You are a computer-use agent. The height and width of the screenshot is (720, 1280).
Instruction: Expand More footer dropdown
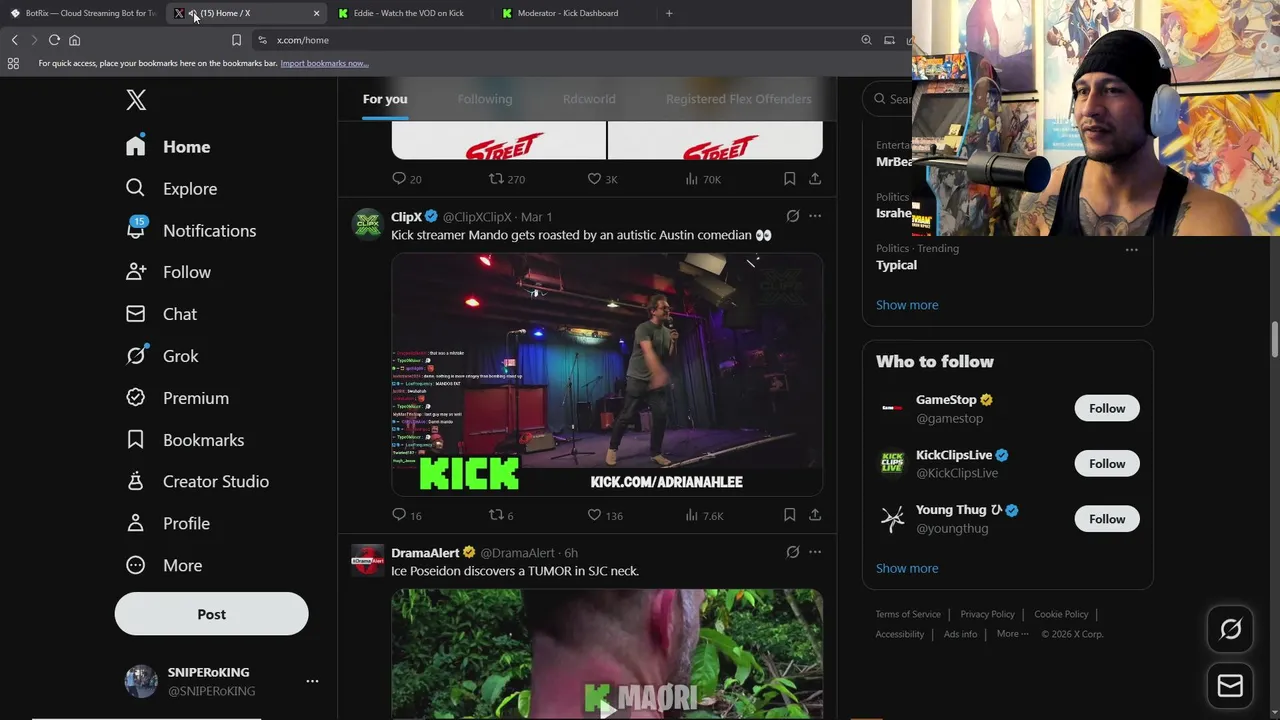click(1012, 634)
